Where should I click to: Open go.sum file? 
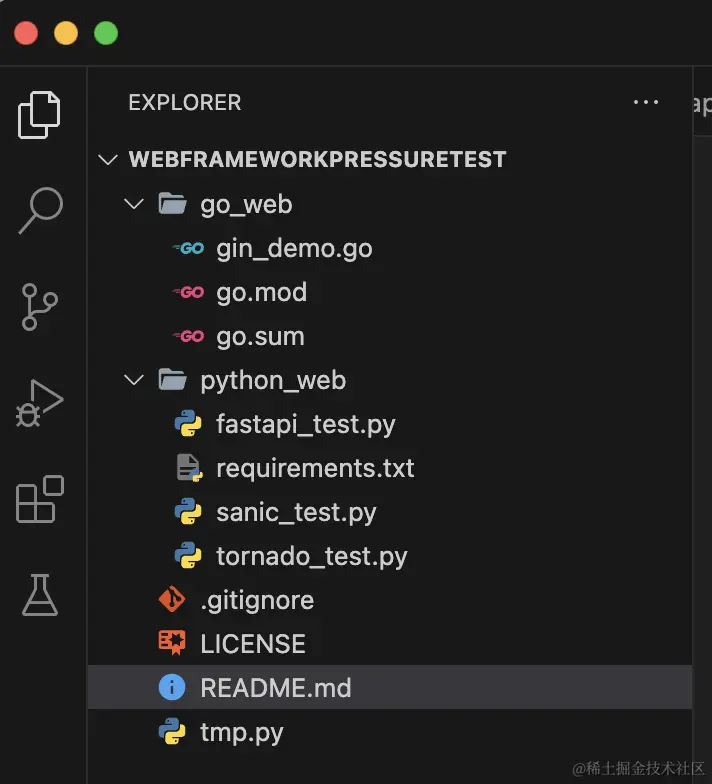[x=259, y=336]
